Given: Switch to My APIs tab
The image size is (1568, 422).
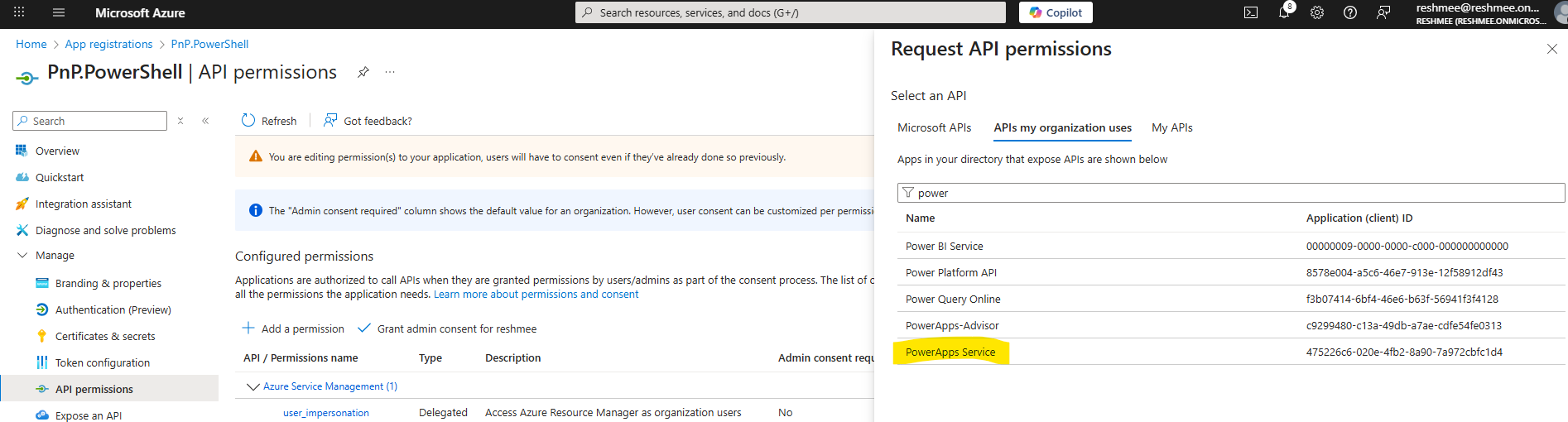Looking at the screenshot, I should coord(1171,127).
